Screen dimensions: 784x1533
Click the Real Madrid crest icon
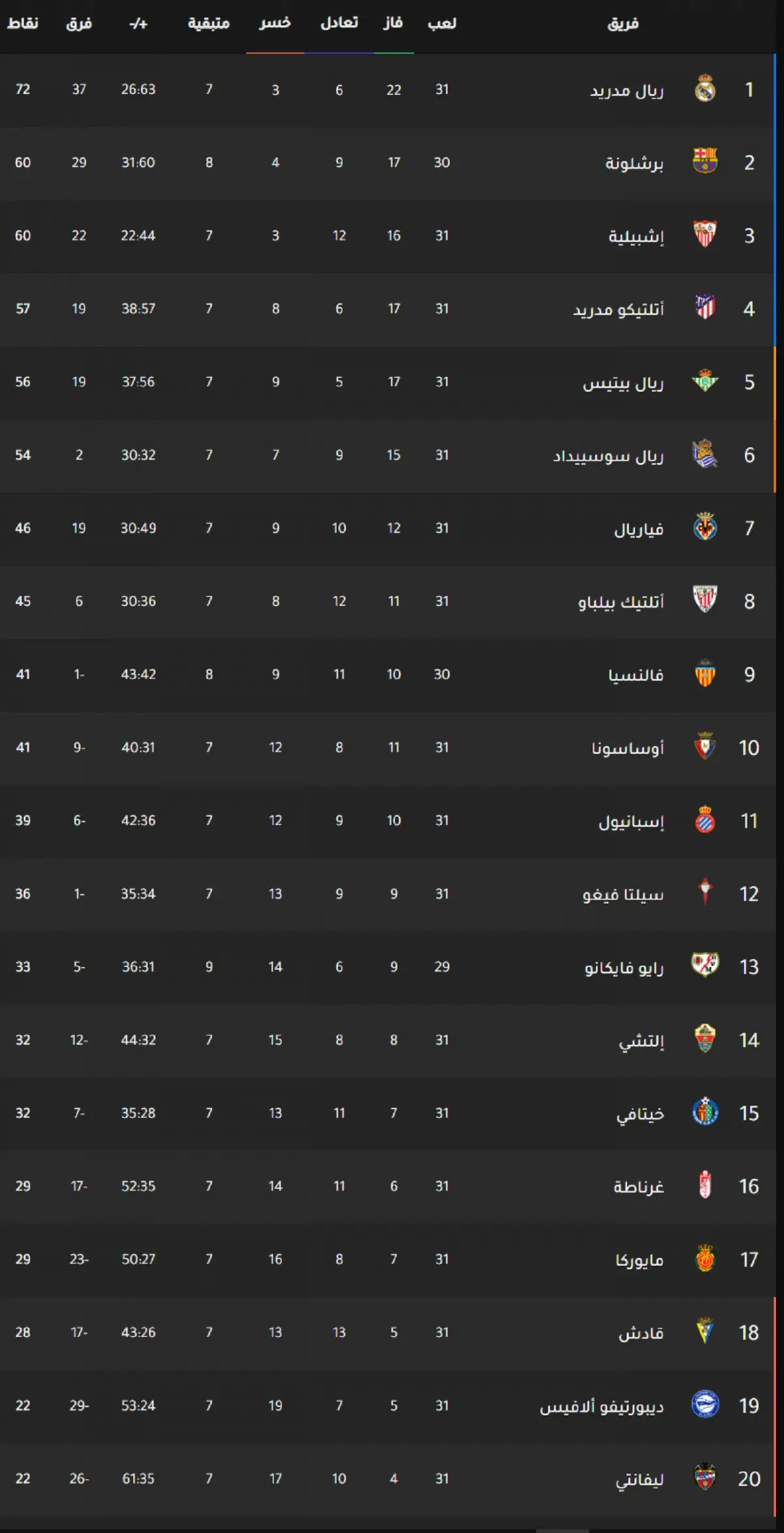(x=705, y=89)
